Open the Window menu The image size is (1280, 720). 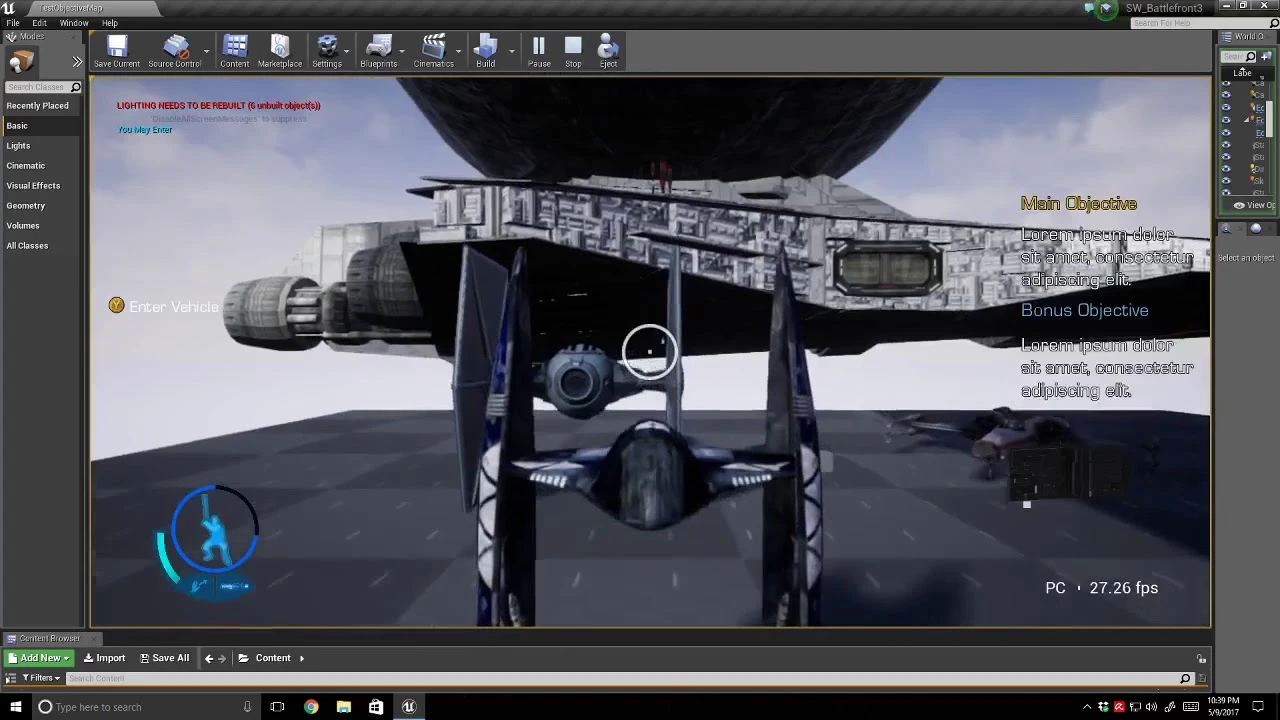(x=74, y=22)
